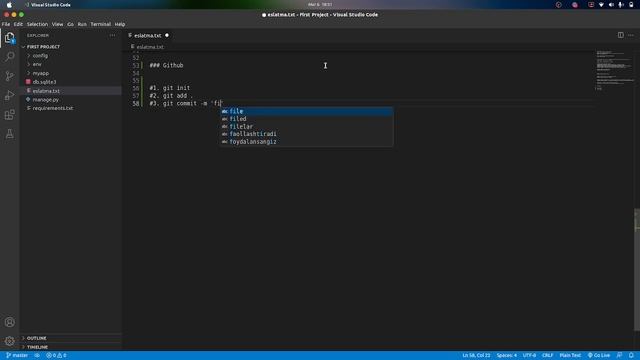Click the code minimap preview
The width and height of the screenshot is (640, 360).
(615, 70)
